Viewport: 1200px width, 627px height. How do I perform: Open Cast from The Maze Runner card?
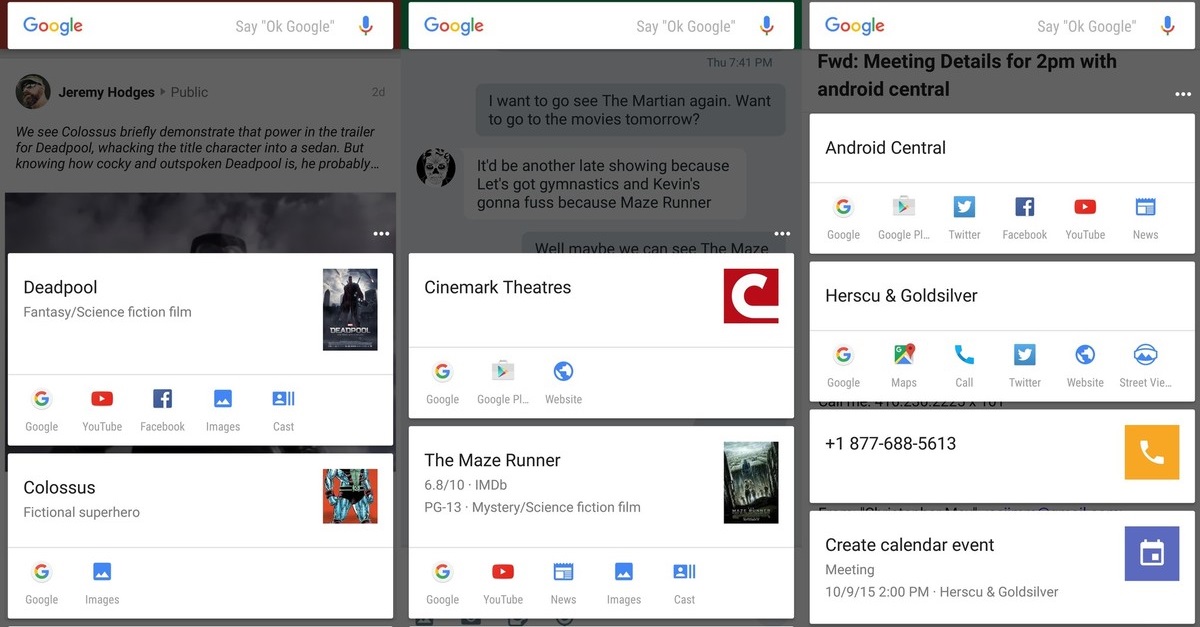tap(684, 583)
